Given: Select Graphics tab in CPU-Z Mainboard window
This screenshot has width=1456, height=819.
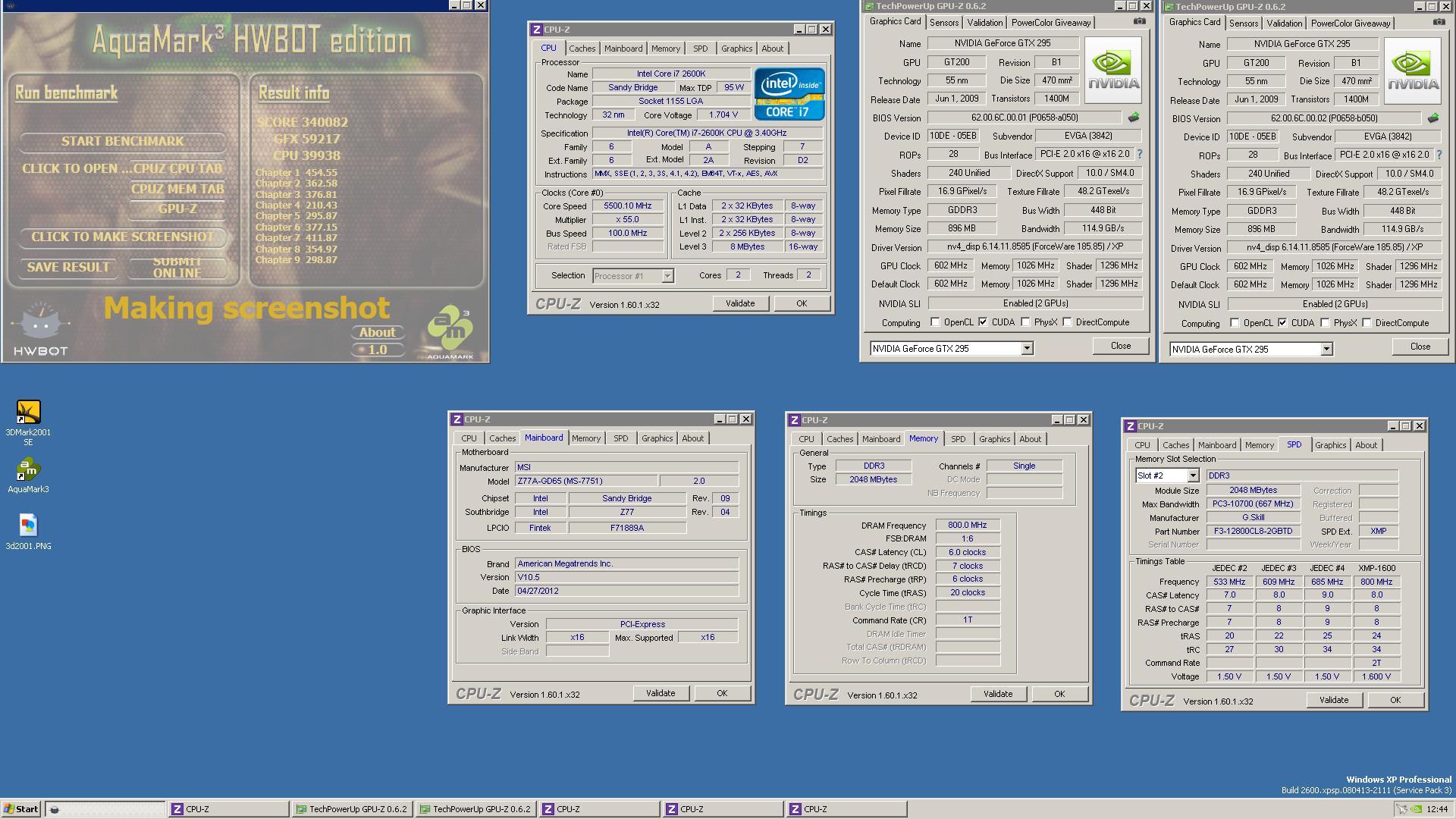Looking at the screenshot, I should [x=657, y=438].
